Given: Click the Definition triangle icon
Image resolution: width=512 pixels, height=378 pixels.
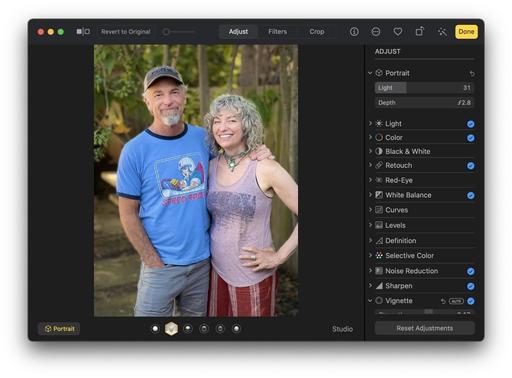Looking at the screenshot, I should pos(379,241).
